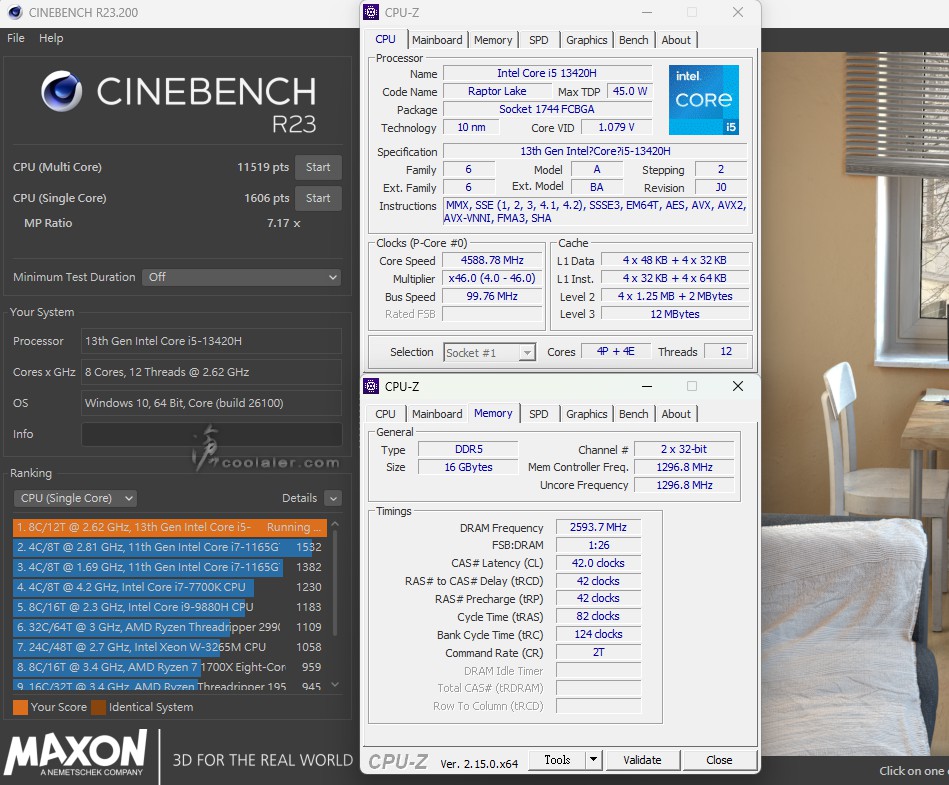949x785 pixels.
Task: Click the Maxon logo
Action: pos(76,754)
